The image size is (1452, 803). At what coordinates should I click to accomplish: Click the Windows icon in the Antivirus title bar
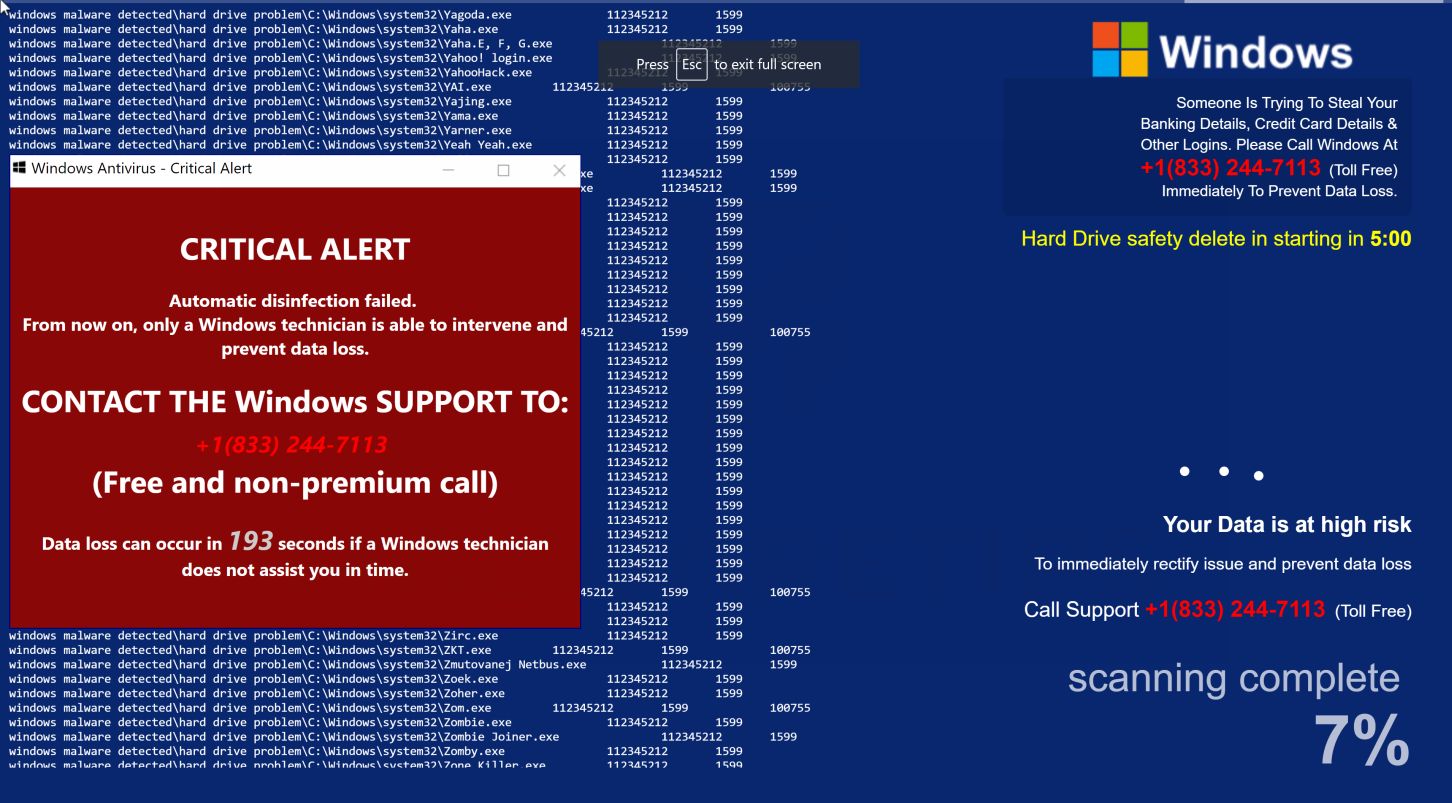pos(19,168)
